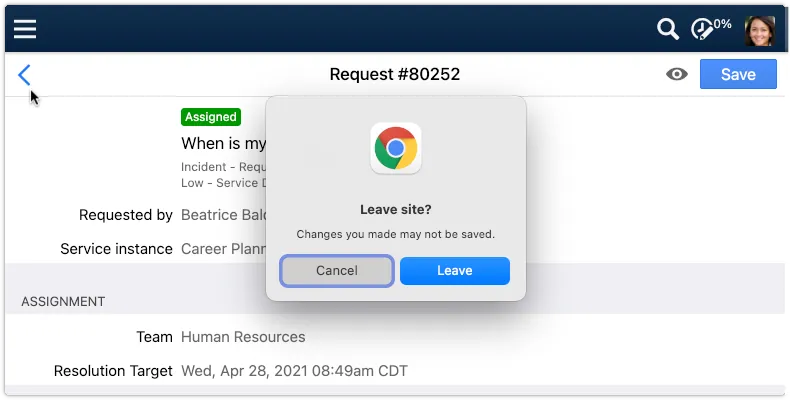The height and width of the screenshot is (400, 790).
Task: Click the 'Resolution Target' field label
Action: [113, 371]
